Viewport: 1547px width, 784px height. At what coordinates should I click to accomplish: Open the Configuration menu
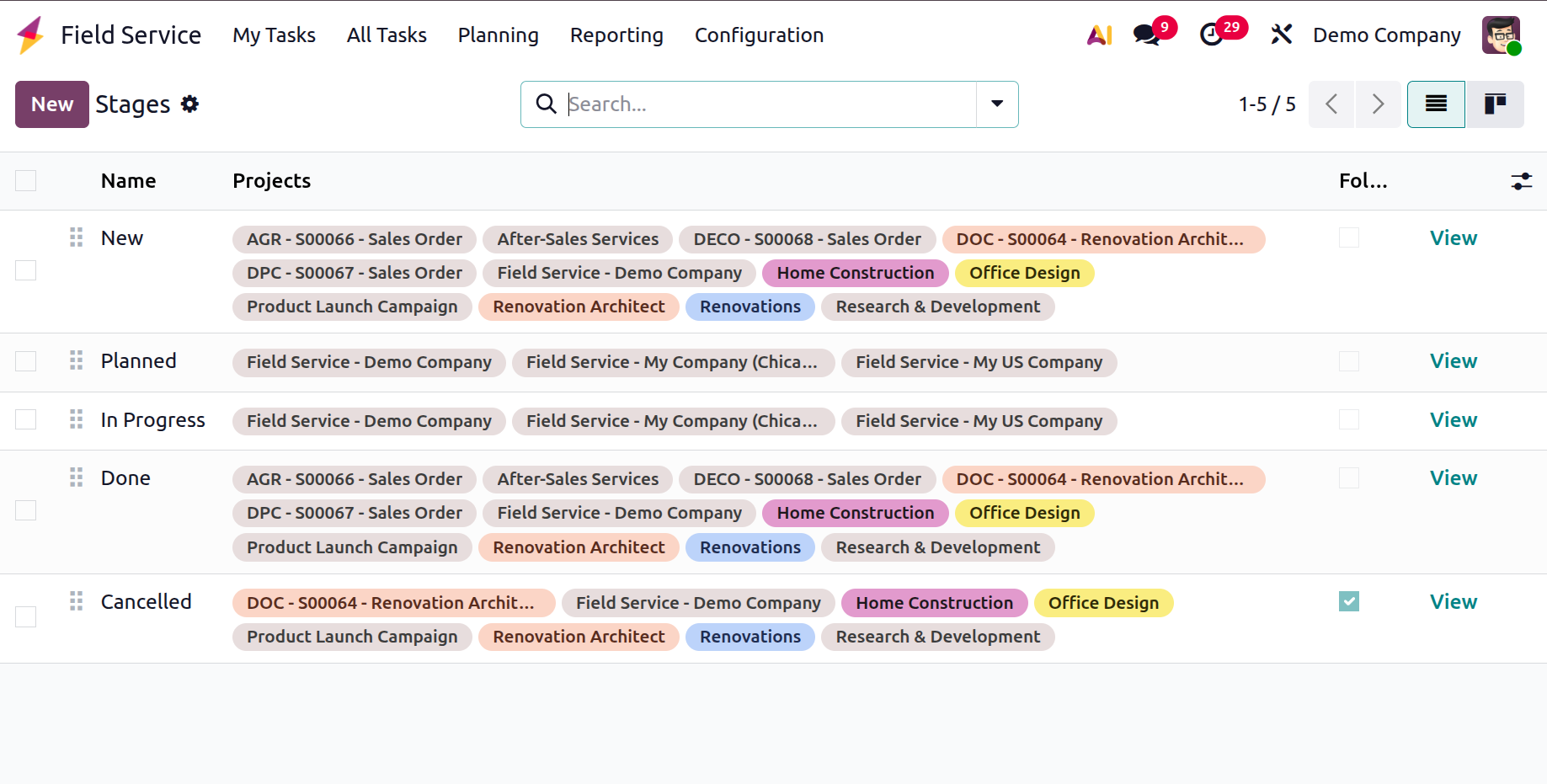point(759,35)
